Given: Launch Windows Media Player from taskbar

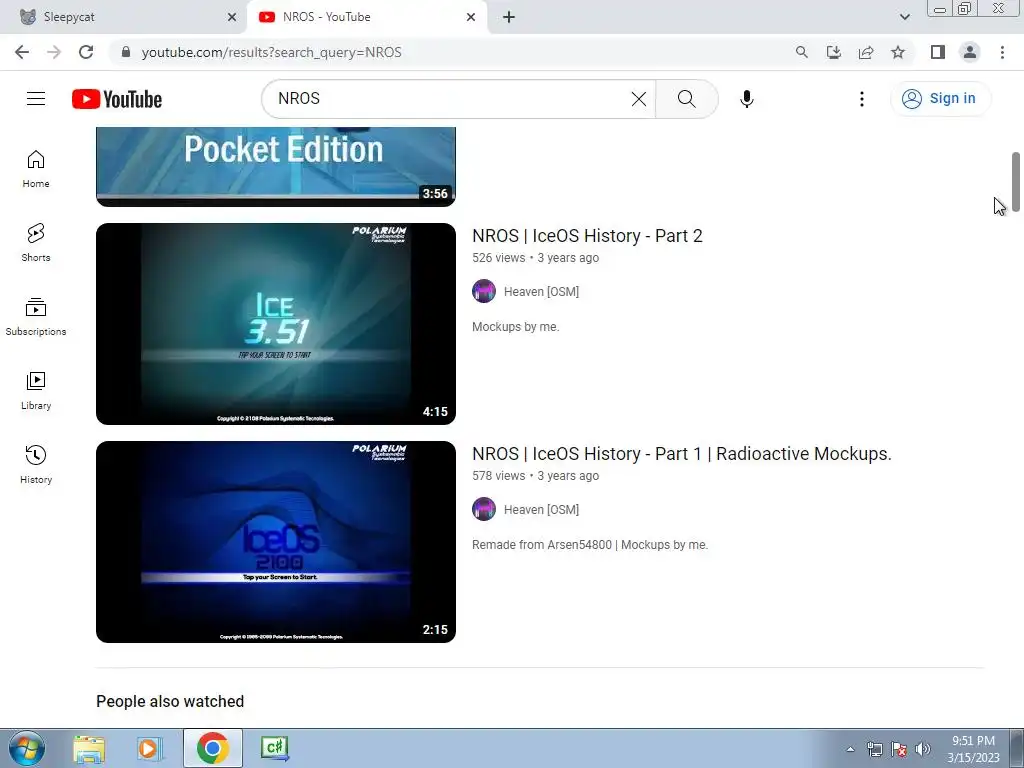Looking at the screenshot, I should point(150,748).
